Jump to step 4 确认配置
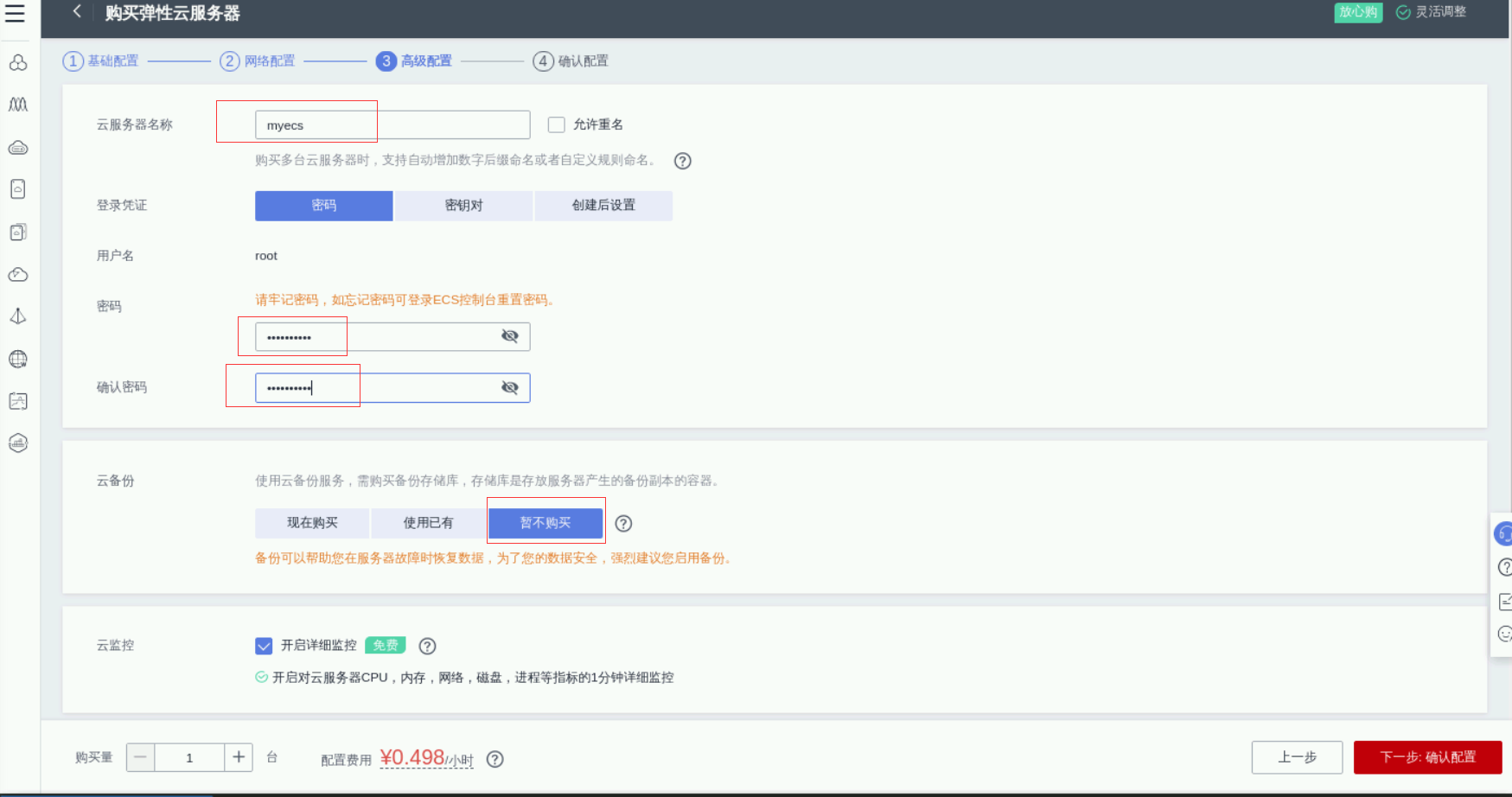Image resolution: width=1512 pixels, height=797 pixels. click(571, 61)
